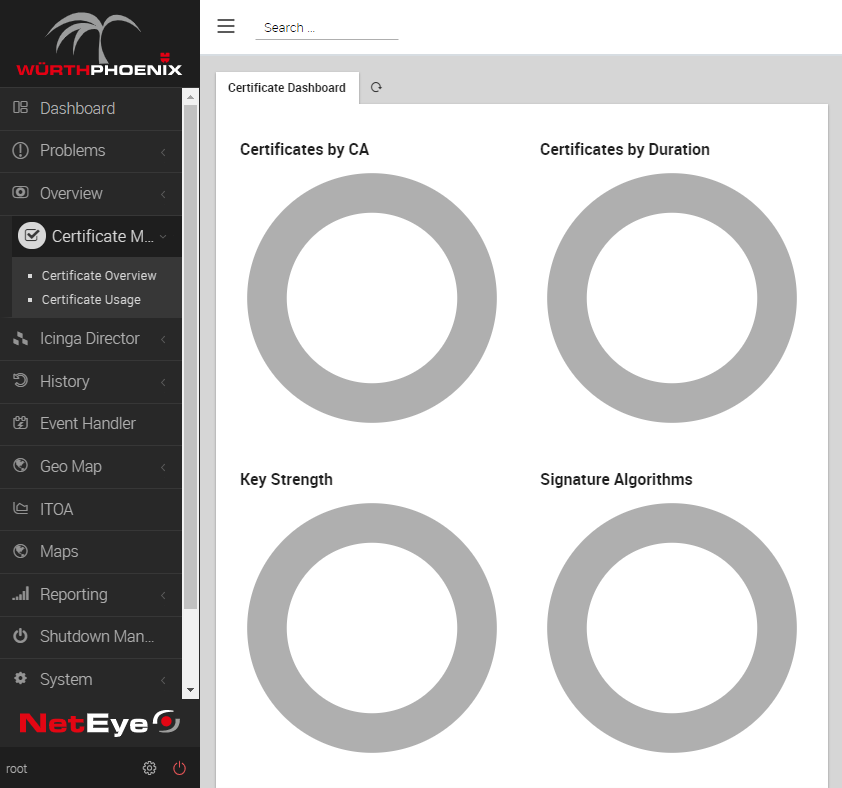Open the Certificate Usage link
The image size is (842, 788).
91,300
